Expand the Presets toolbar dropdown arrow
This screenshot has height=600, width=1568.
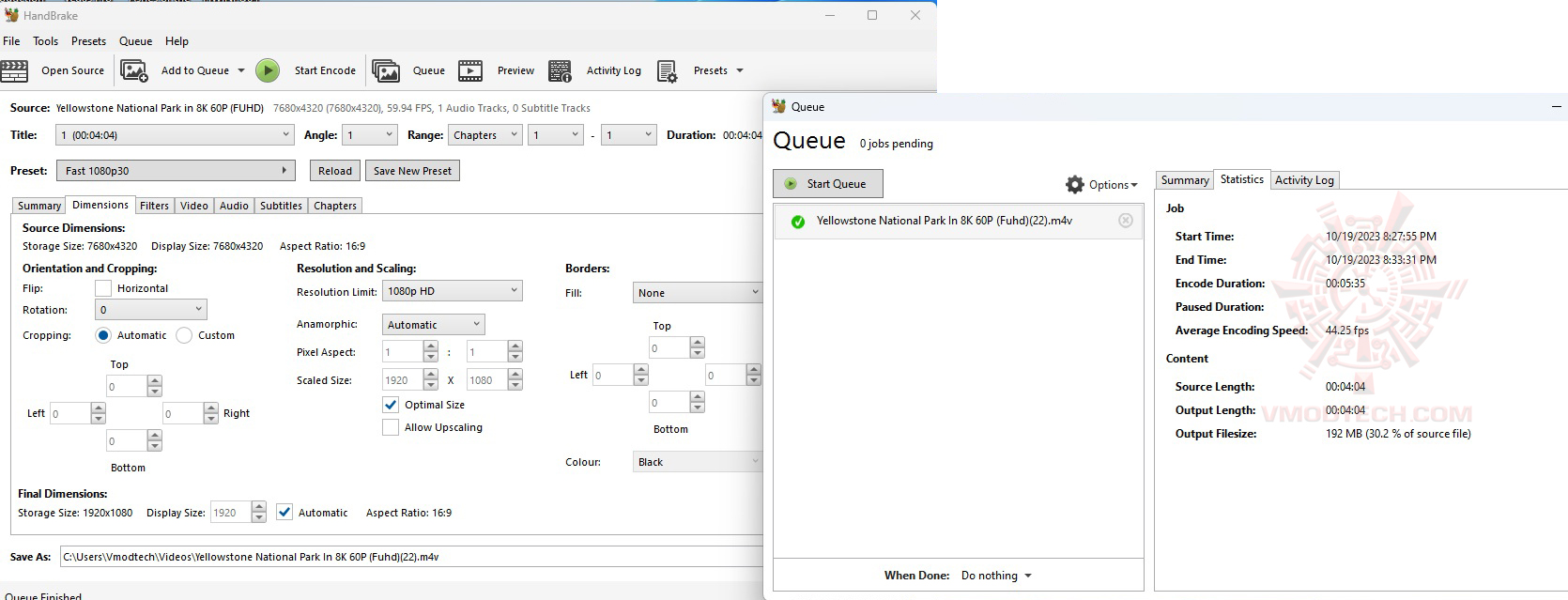tap(740, 70)
